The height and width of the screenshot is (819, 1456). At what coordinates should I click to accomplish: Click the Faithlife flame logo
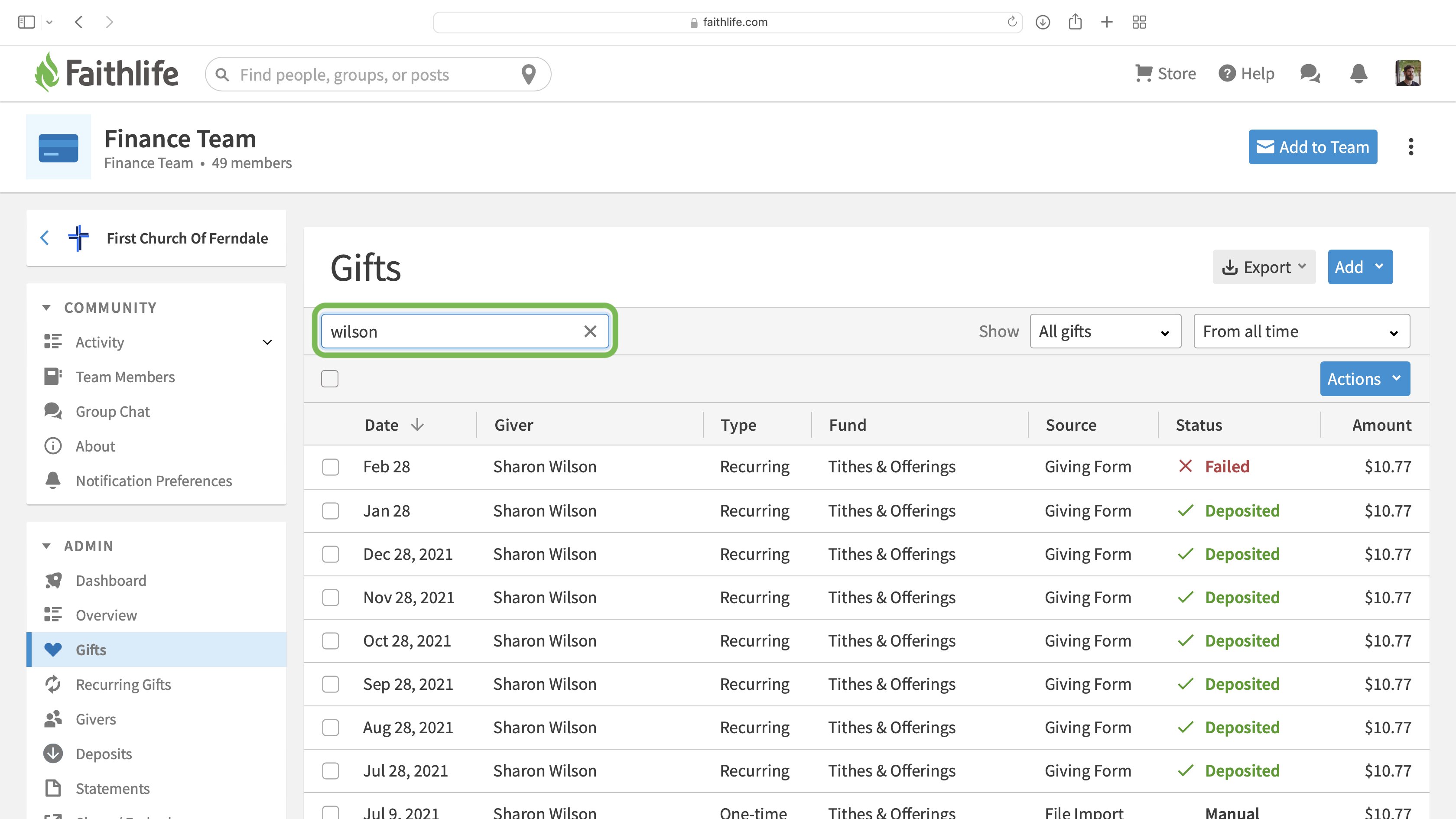click(x=47, y=72)
